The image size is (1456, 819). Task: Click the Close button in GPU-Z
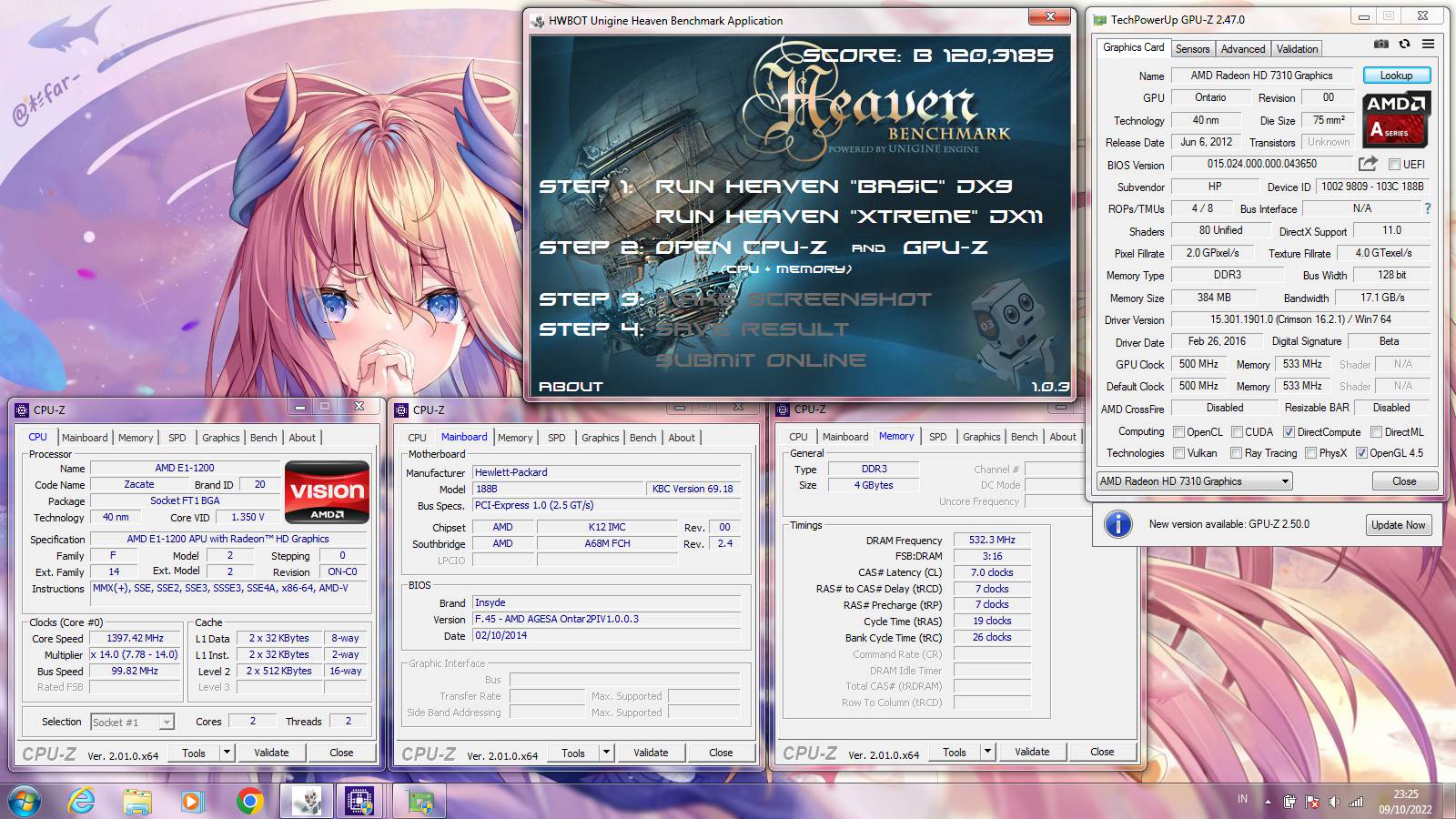click(1404, 481)
